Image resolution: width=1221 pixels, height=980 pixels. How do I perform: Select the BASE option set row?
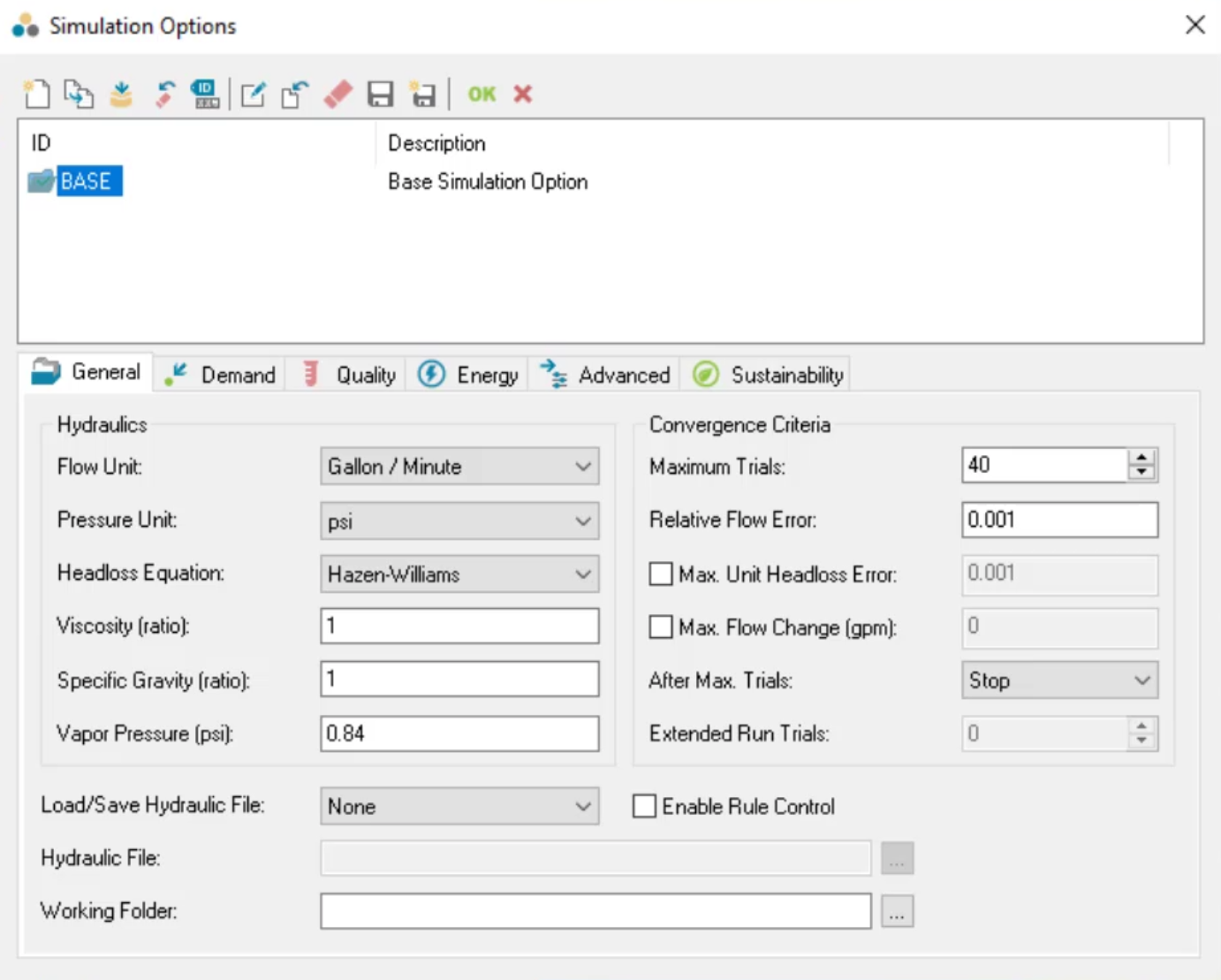[x=89, y=181]
